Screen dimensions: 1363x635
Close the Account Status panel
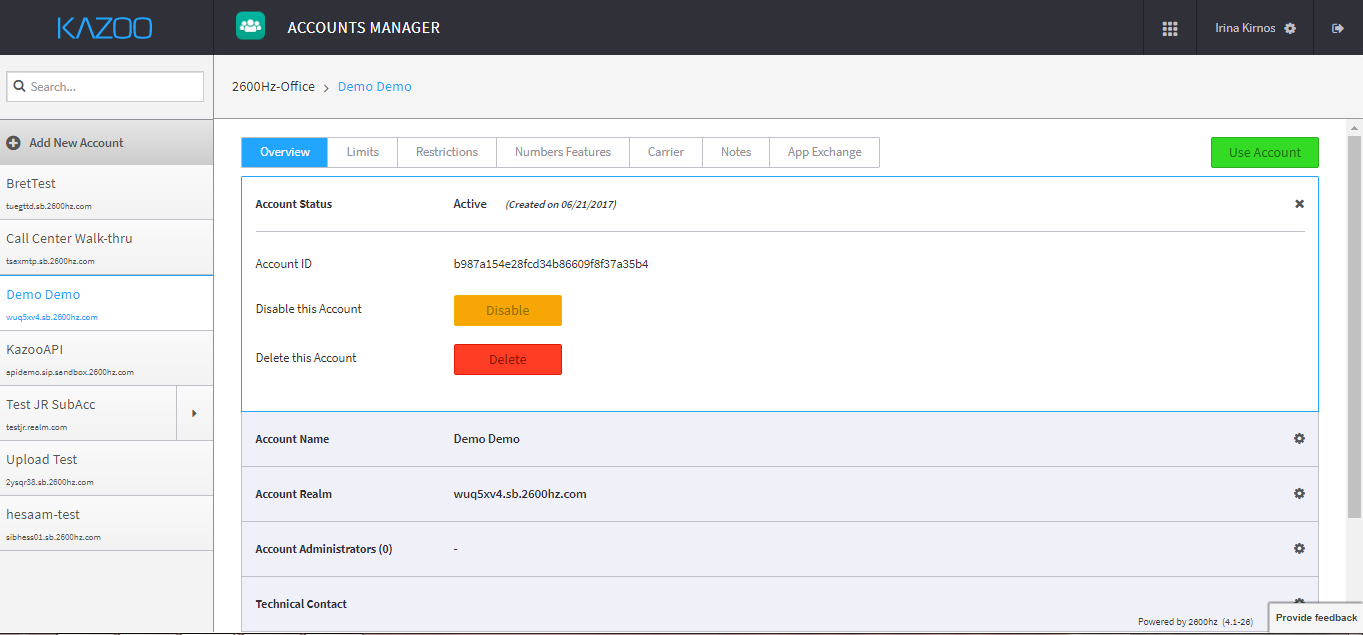1299,204
